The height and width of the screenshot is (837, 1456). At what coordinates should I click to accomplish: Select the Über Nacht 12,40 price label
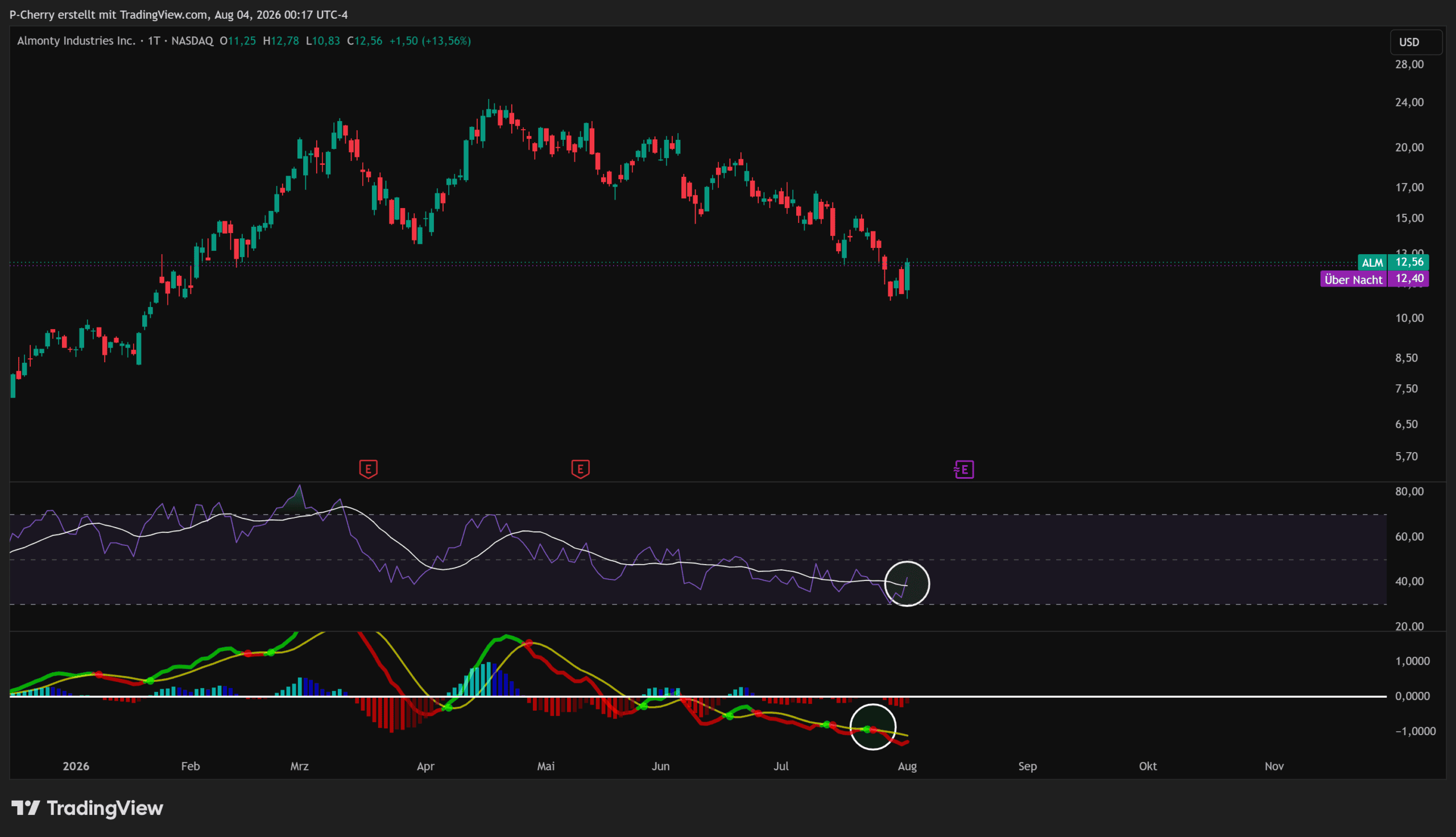(x=1374, y=279)
